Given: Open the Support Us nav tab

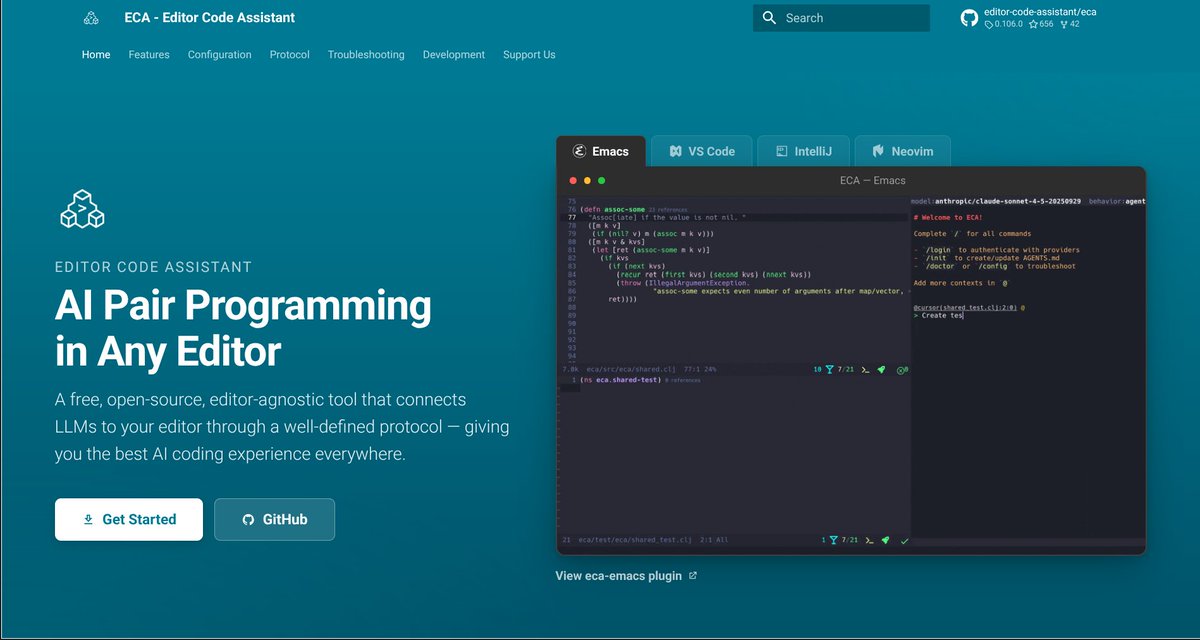Looking at the screenshot, I should tap(529, 55).
